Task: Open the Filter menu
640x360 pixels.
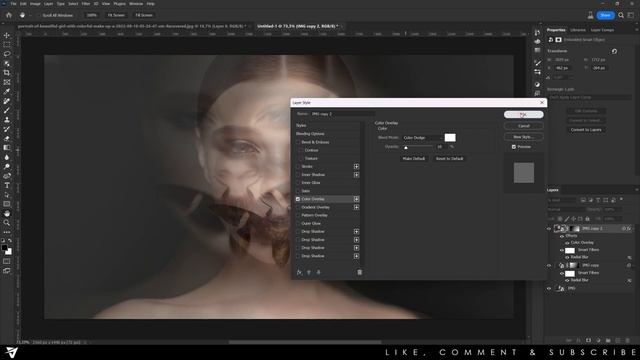Action: tap(86, 4)
